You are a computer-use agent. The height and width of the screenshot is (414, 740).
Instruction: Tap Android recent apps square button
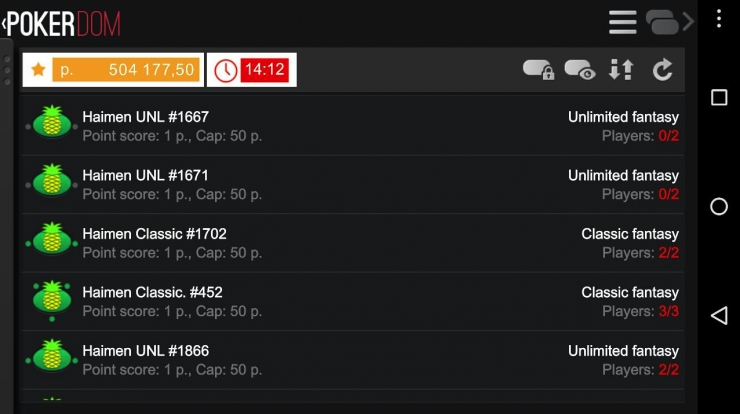click(719, 98)
